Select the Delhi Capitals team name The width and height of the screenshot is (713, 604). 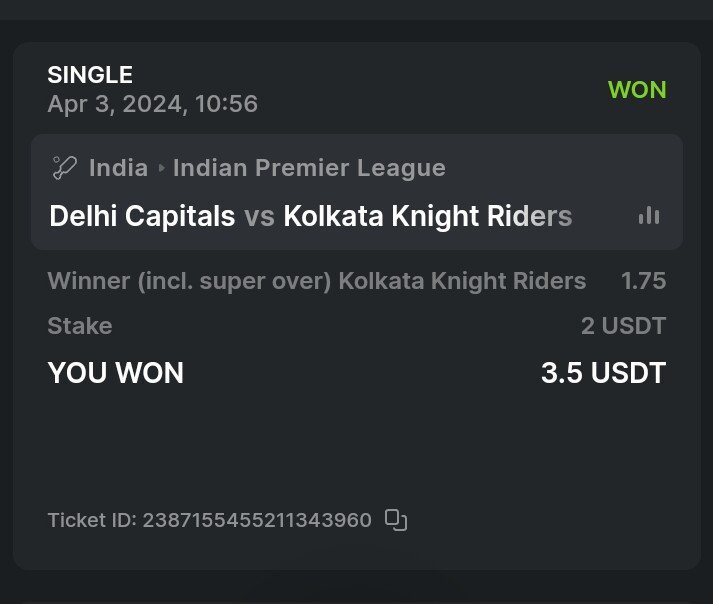[x=142, y=216]
